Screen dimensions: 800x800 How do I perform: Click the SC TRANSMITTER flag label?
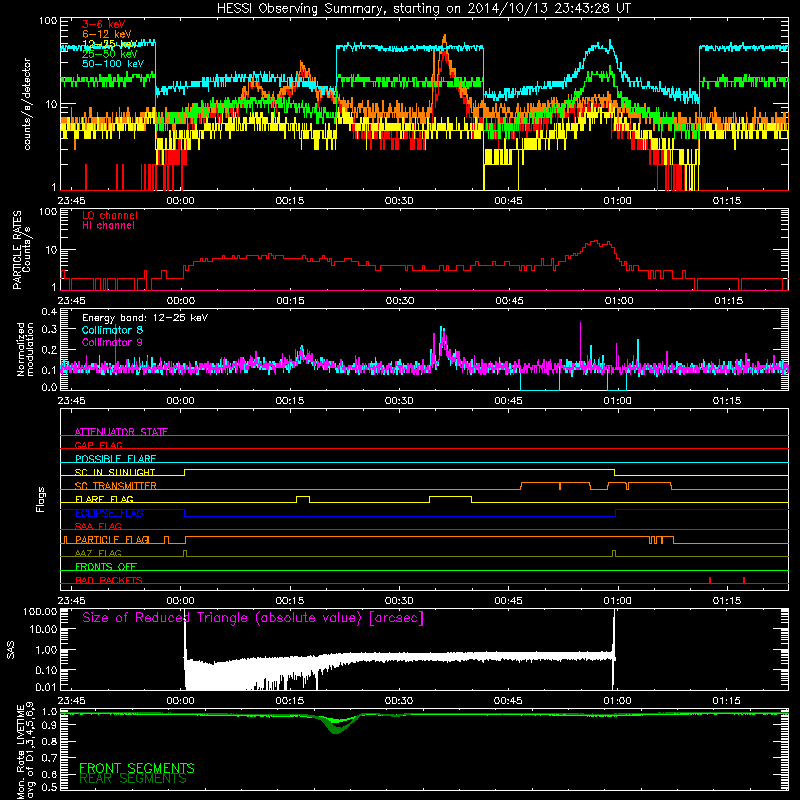(116, 486)
